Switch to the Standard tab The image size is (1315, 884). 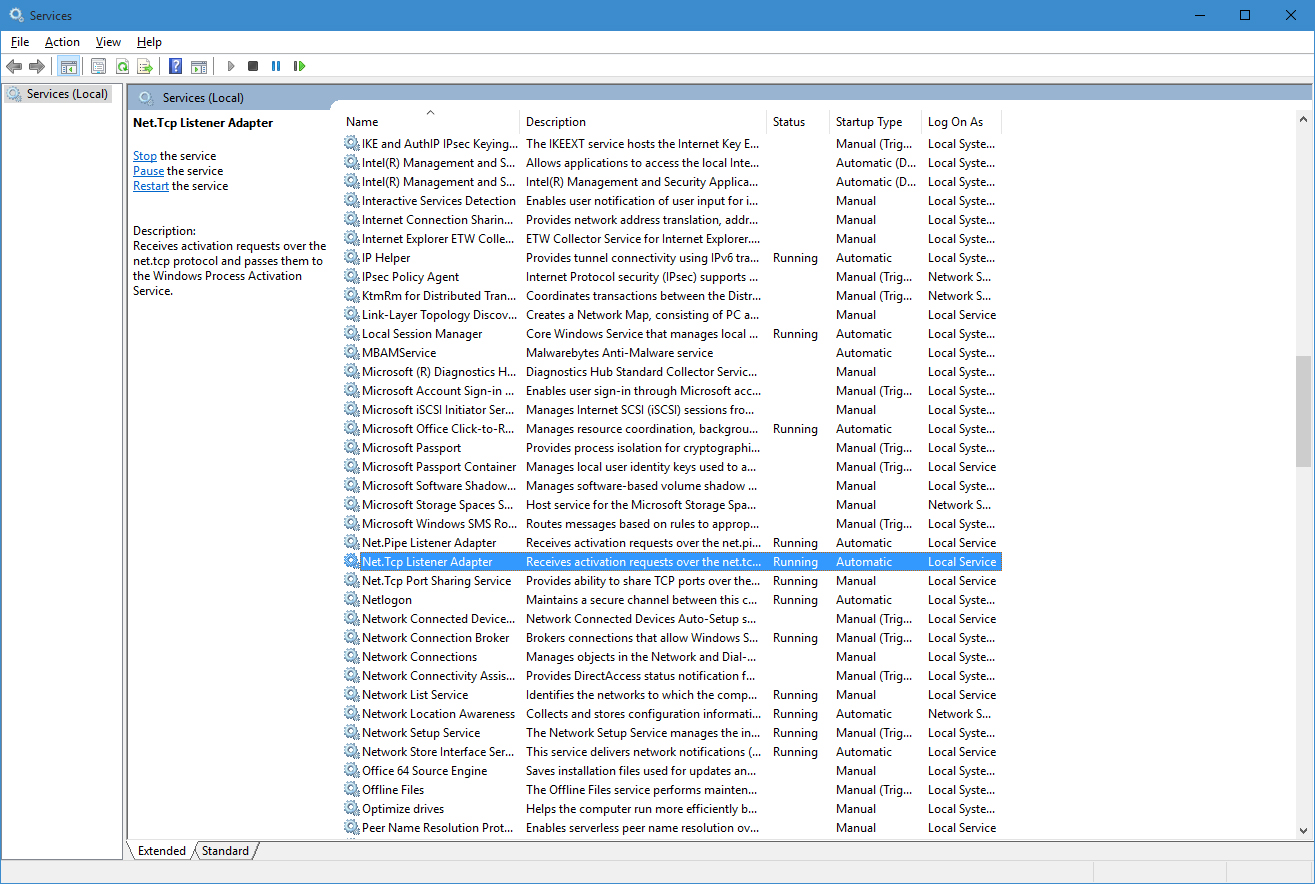(x=225, y=851)
